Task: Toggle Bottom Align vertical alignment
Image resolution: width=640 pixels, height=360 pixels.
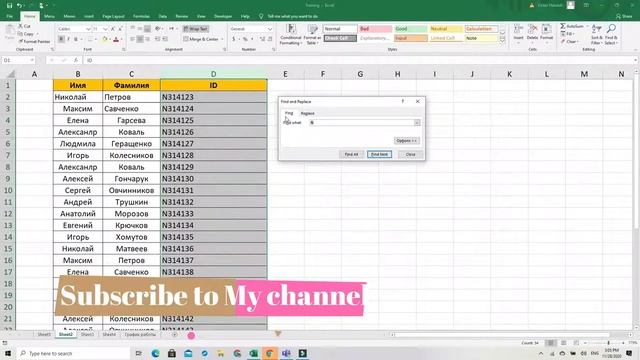Action: (147, 29)
